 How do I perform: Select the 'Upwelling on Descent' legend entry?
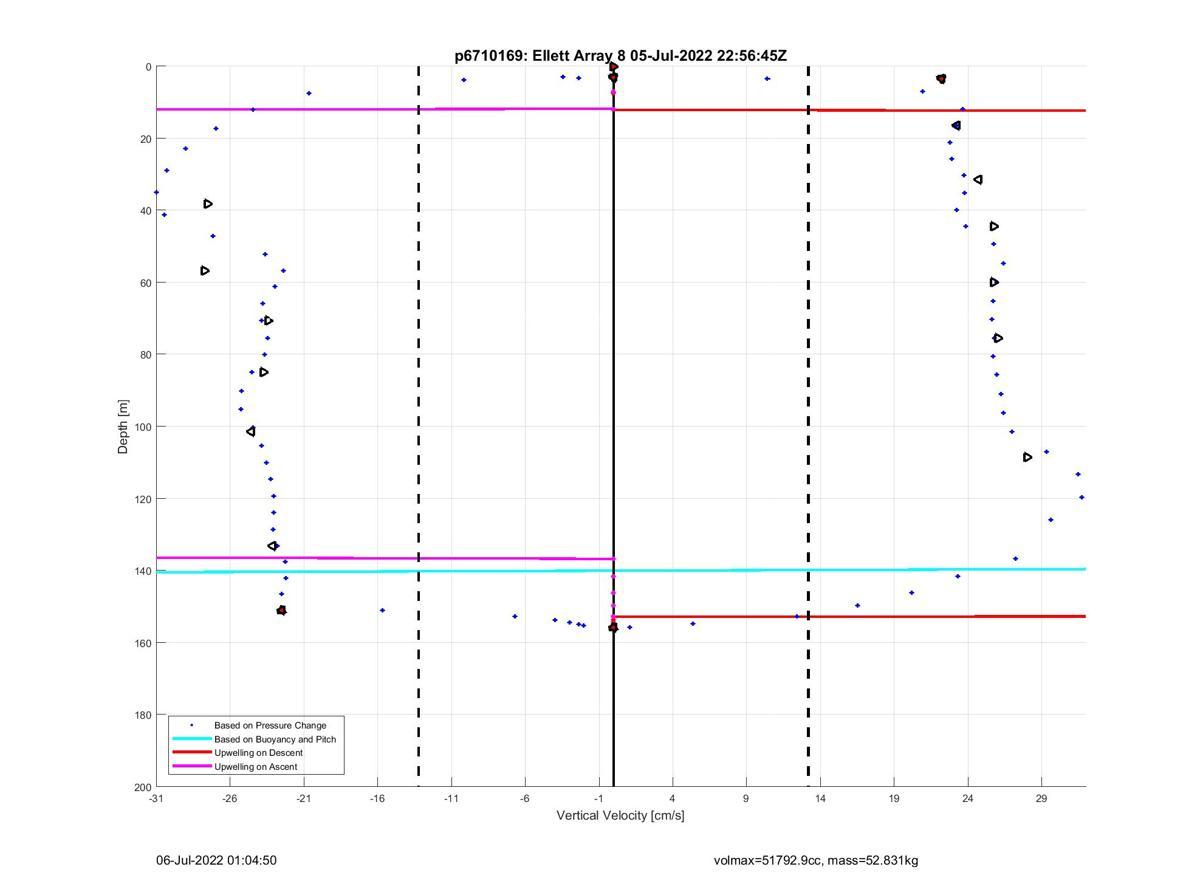point(258,753)
